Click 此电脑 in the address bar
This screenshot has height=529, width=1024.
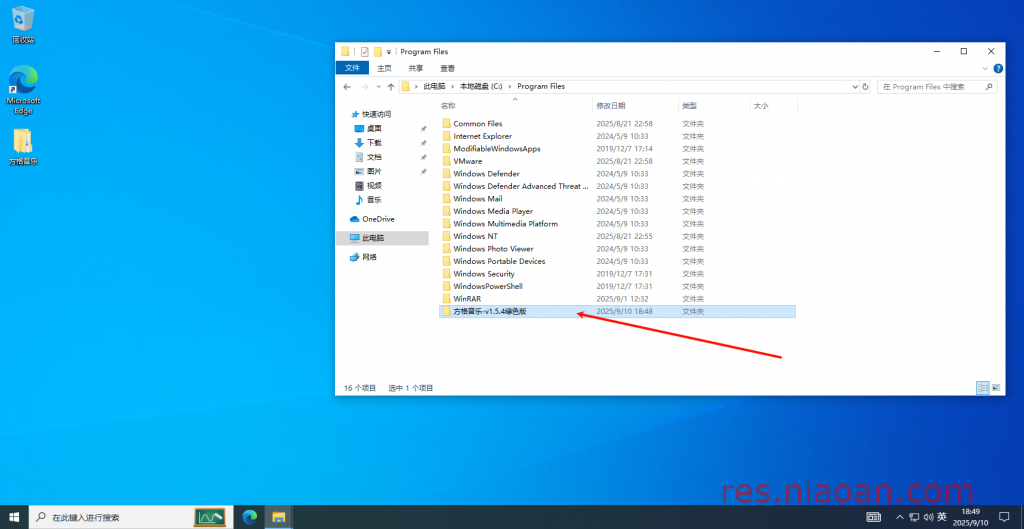point(434,86)
